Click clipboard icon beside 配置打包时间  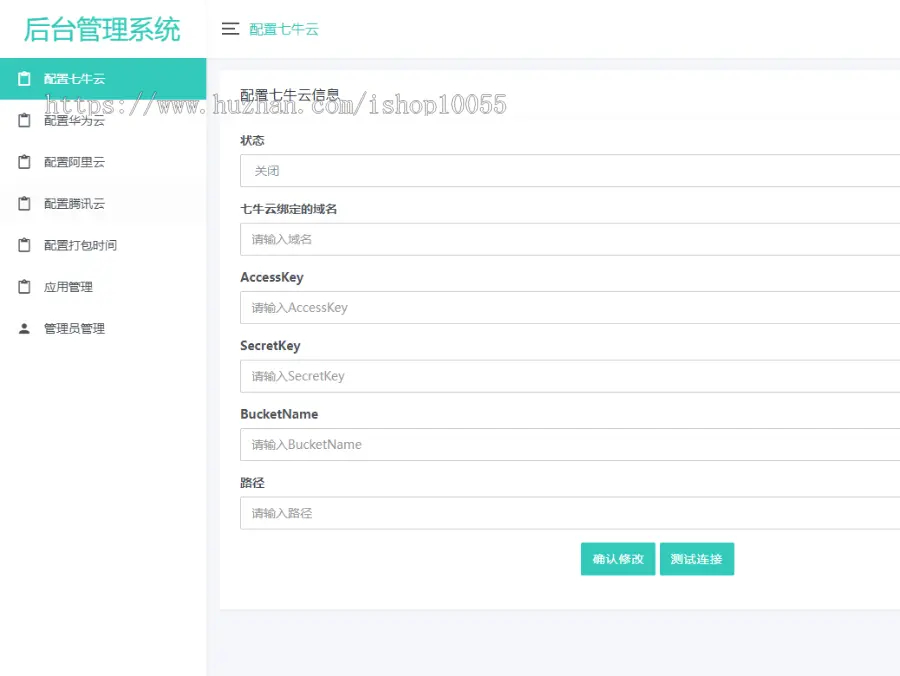(24, 245)
